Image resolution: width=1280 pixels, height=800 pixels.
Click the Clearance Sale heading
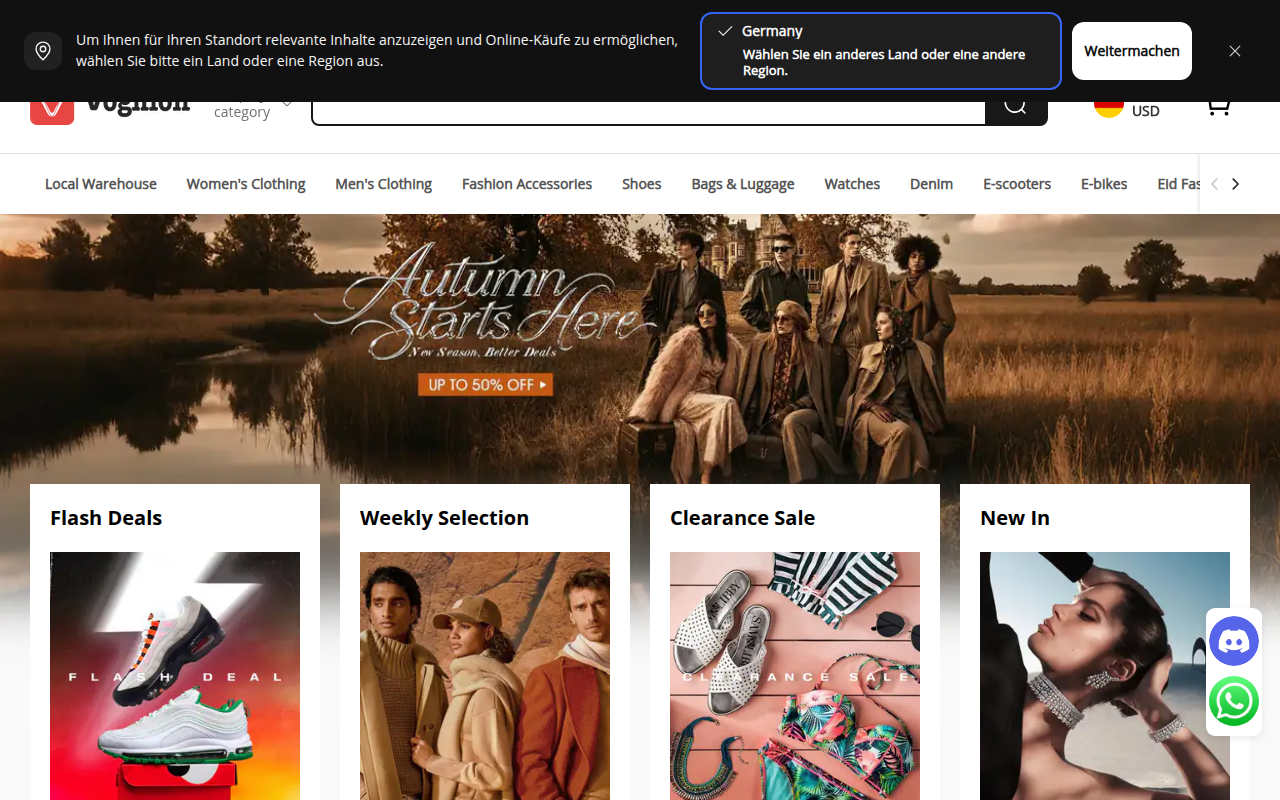(742, 518)
